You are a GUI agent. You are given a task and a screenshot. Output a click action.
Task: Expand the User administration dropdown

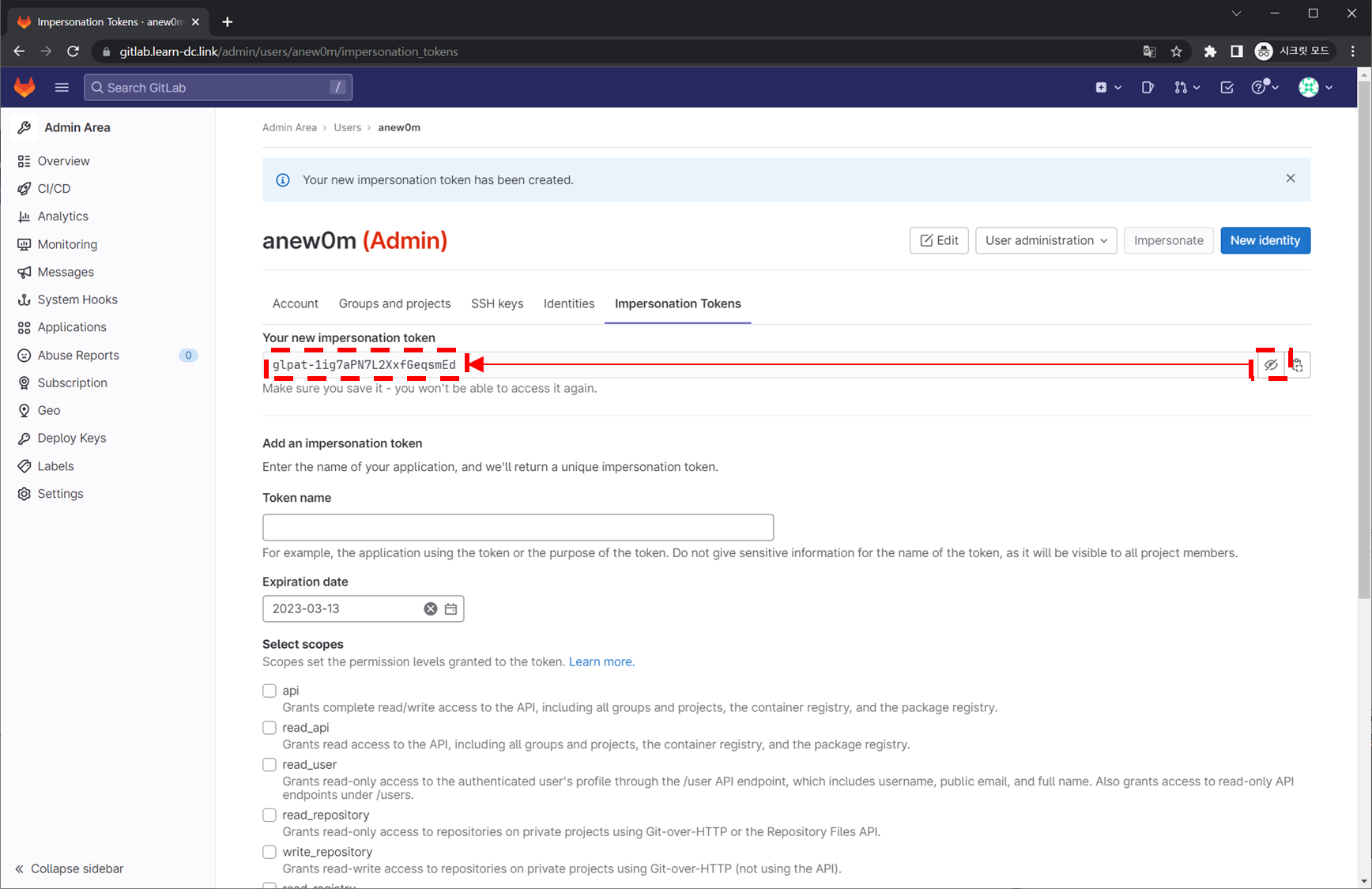point(1046,240)
